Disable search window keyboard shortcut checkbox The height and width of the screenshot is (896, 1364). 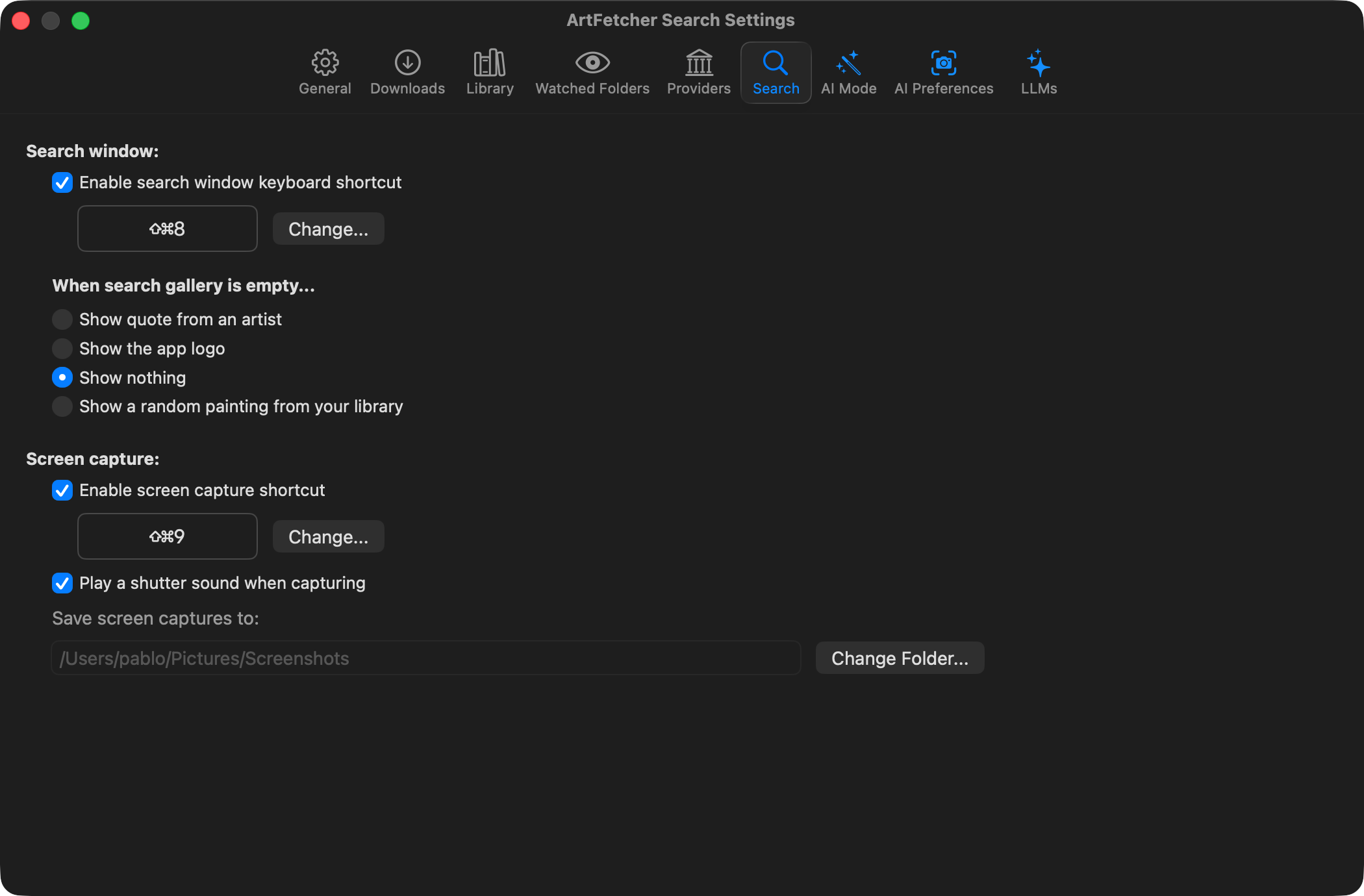point(62,182)
